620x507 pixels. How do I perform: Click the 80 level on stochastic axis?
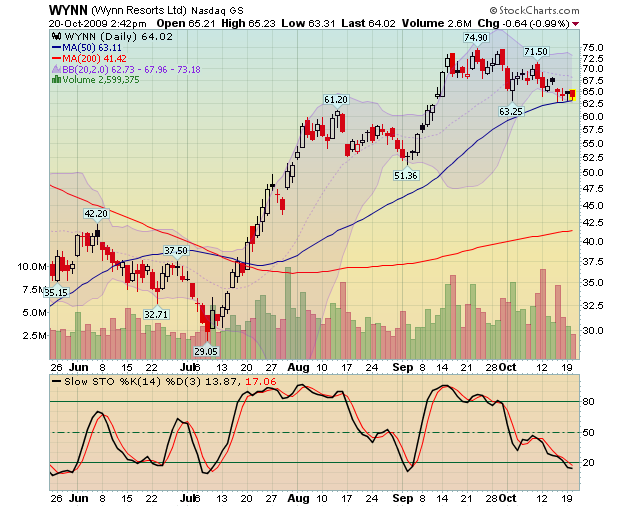point(588,402)
